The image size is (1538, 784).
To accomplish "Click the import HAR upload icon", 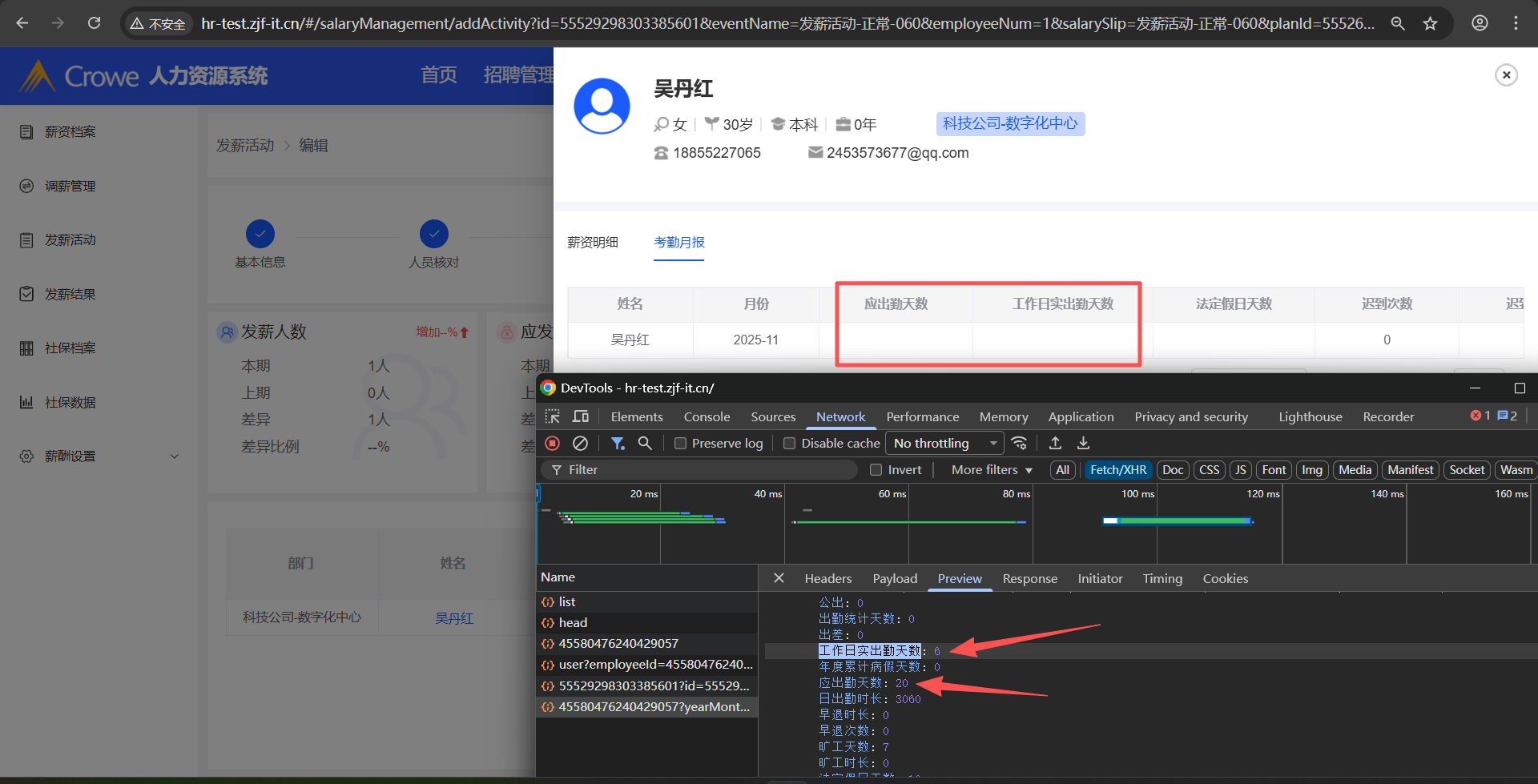I will coord(1056,443).
